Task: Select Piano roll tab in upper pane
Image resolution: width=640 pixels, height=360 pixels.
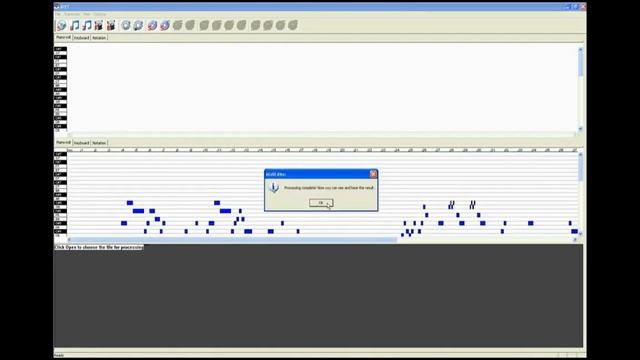Action: tap(63, 38)
